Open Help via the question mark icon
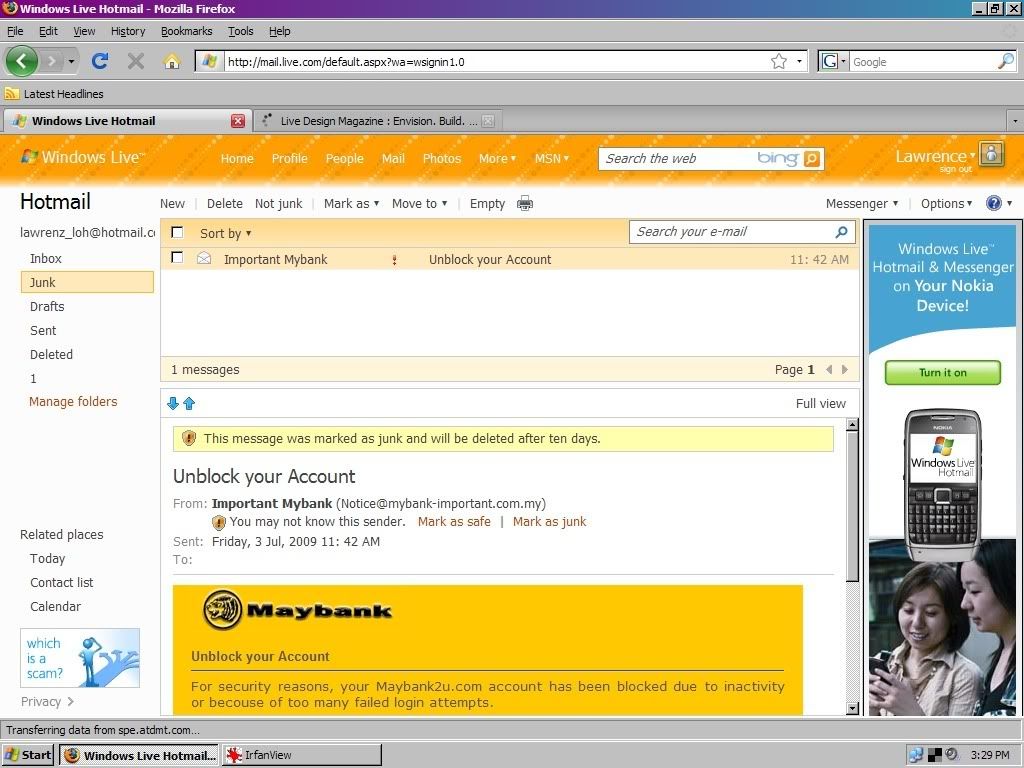This screenshot has width=1024, height=768. (x=993, y=203)
